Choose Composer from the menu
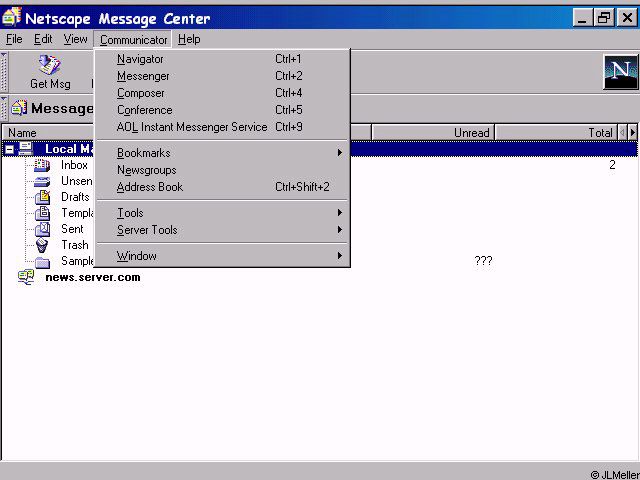 click(x=223, y=93)
